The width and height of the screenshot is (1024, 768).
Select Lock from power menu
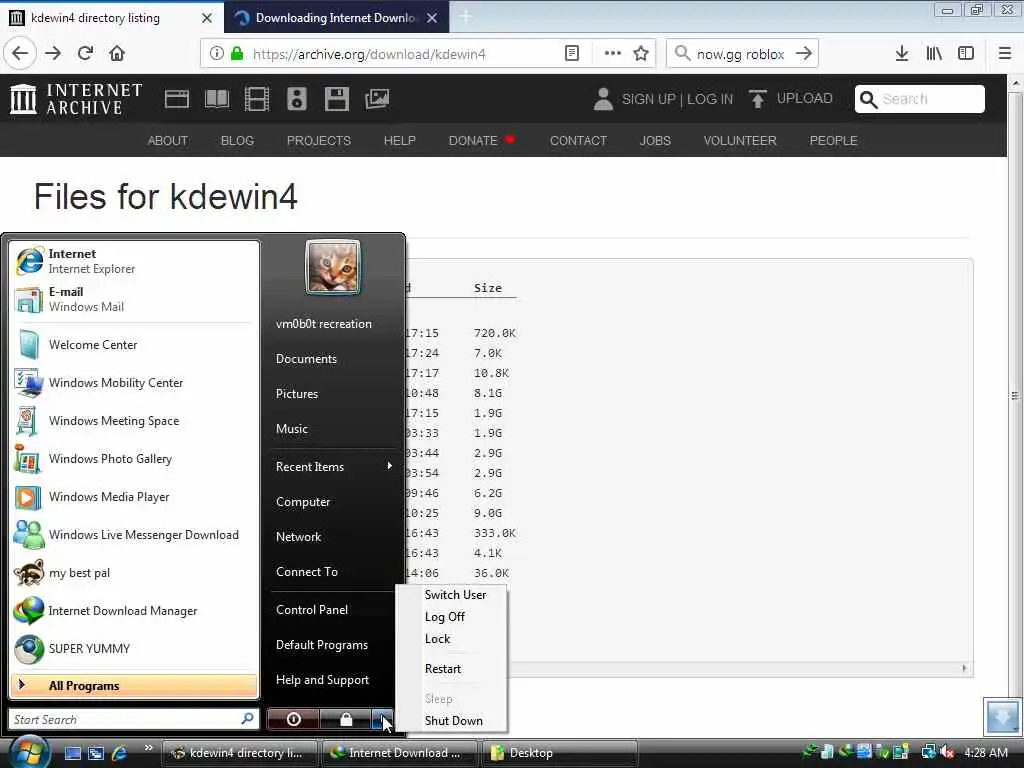(438, 639)
